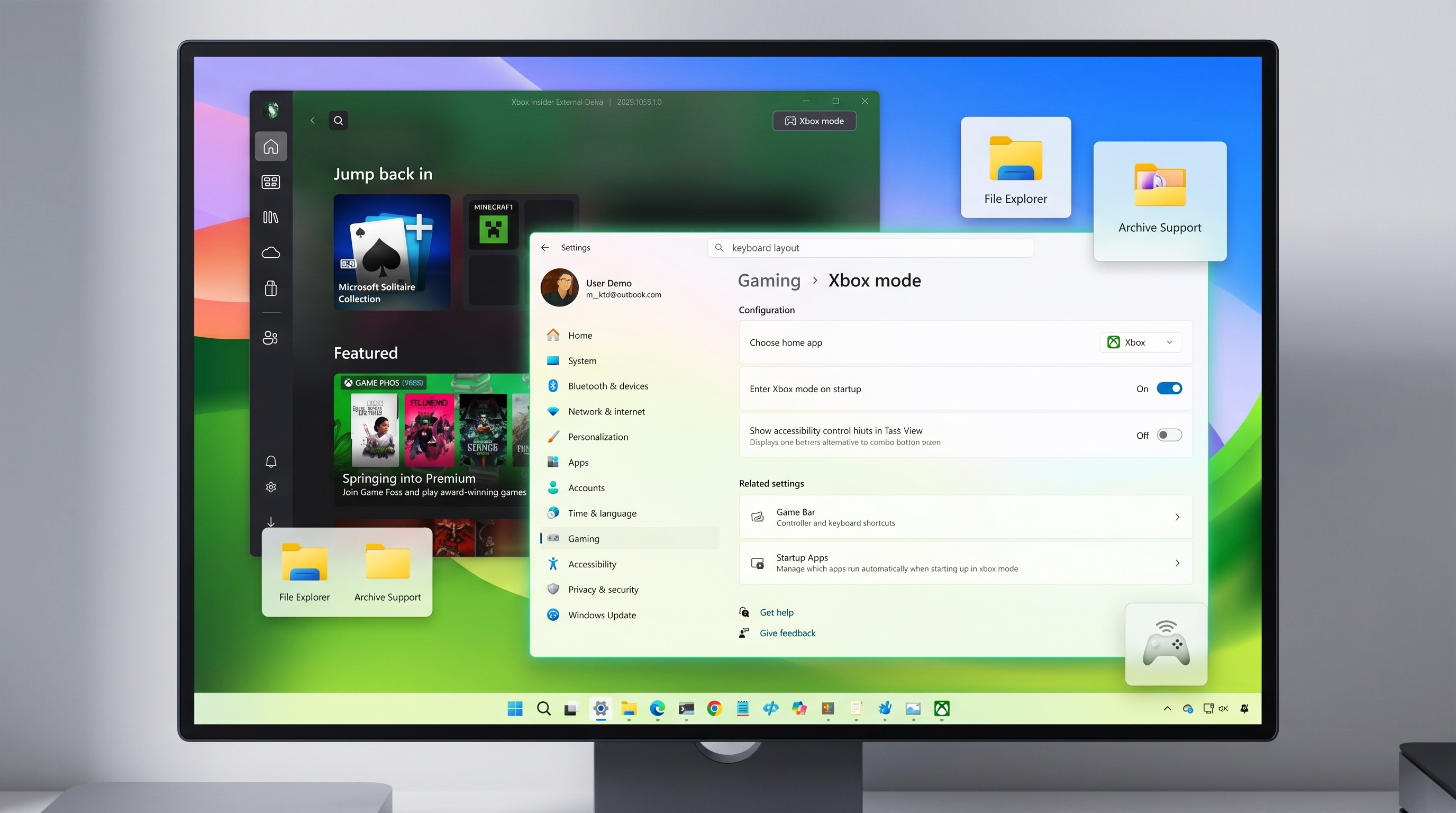Click the wireless game controller card

tap(1166, 644)
